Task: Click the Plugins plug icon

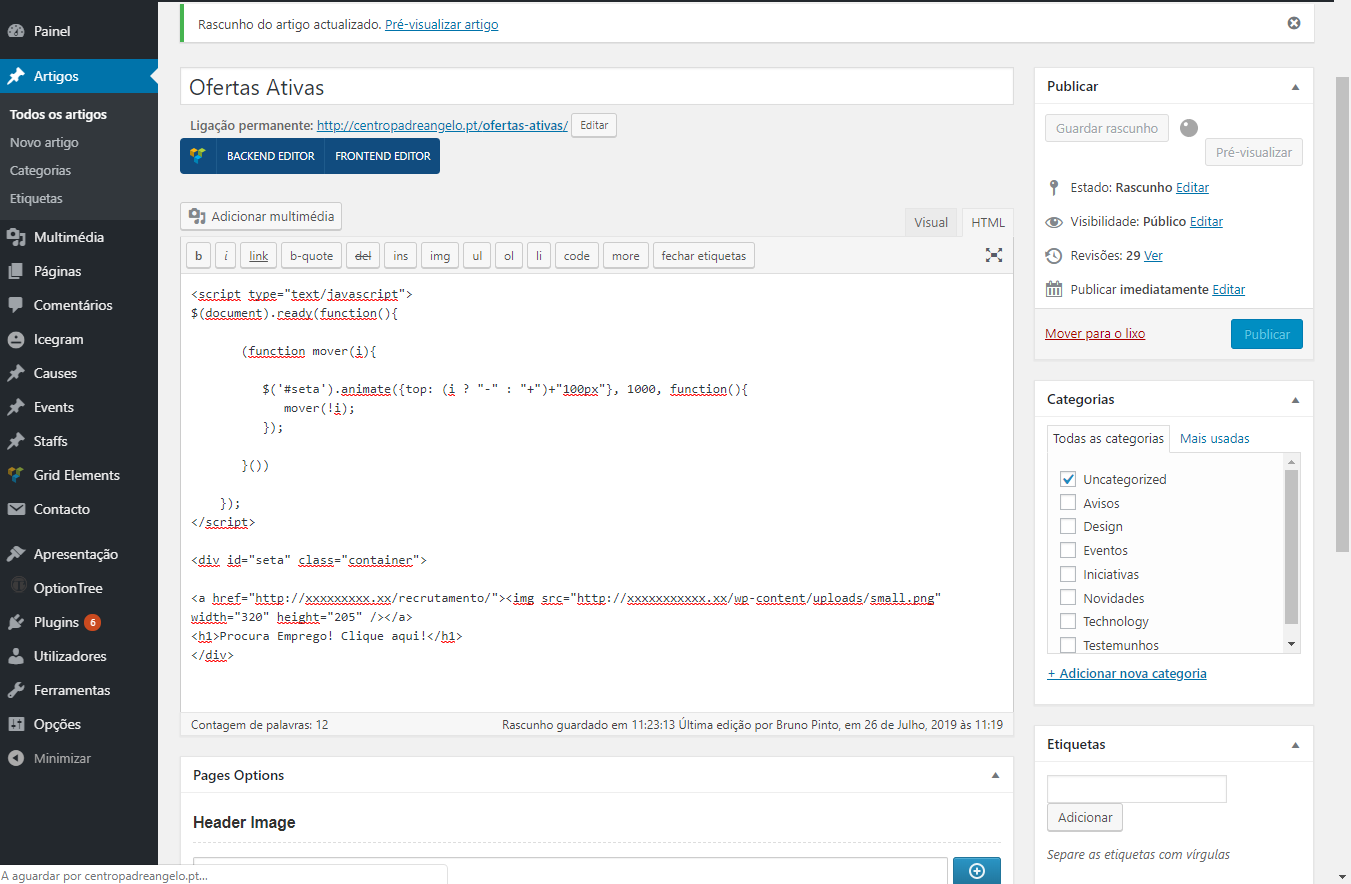Action: pyautogui.click(x=16, y=622)
